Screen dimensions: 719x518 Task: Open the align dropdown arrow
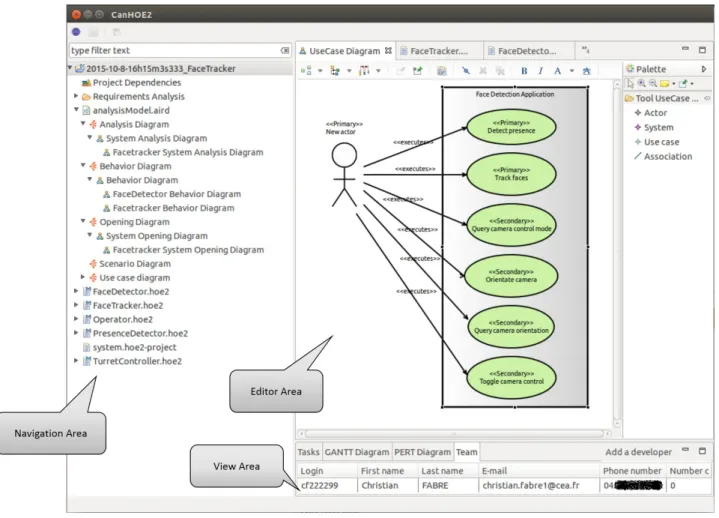[378, 71]
